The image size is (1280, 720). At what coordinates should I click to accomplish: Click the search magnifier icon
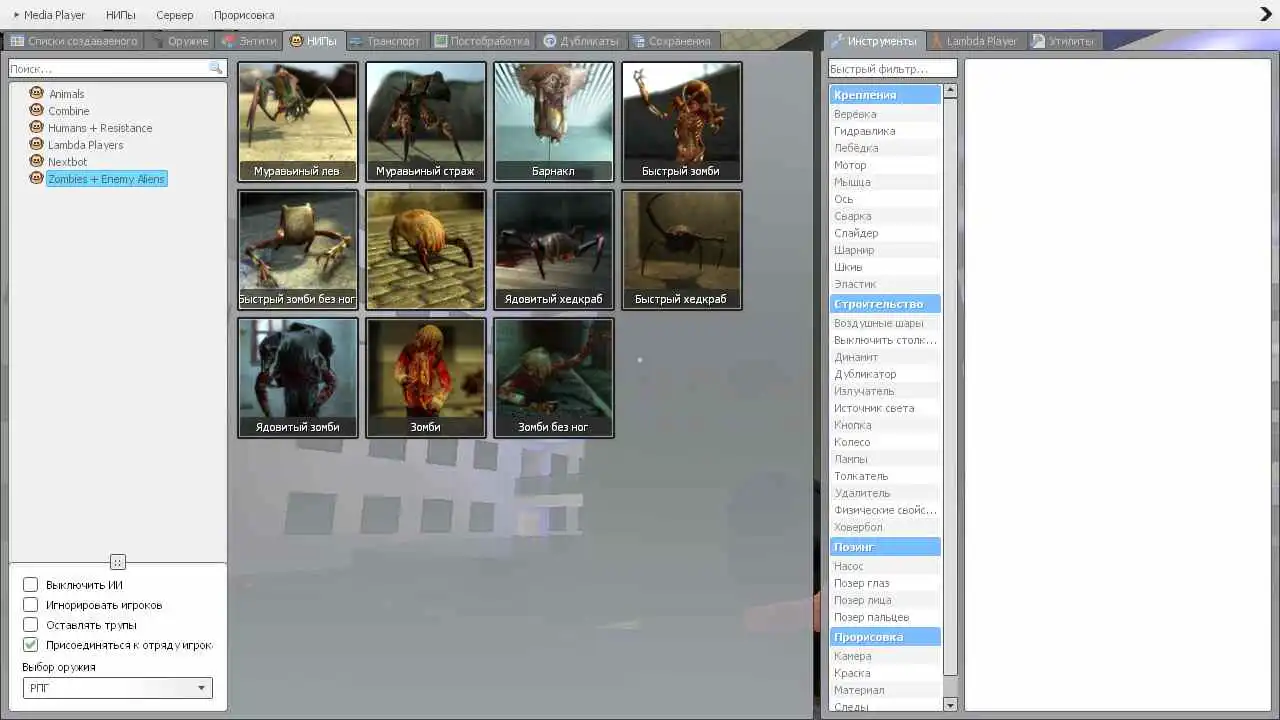215,68
